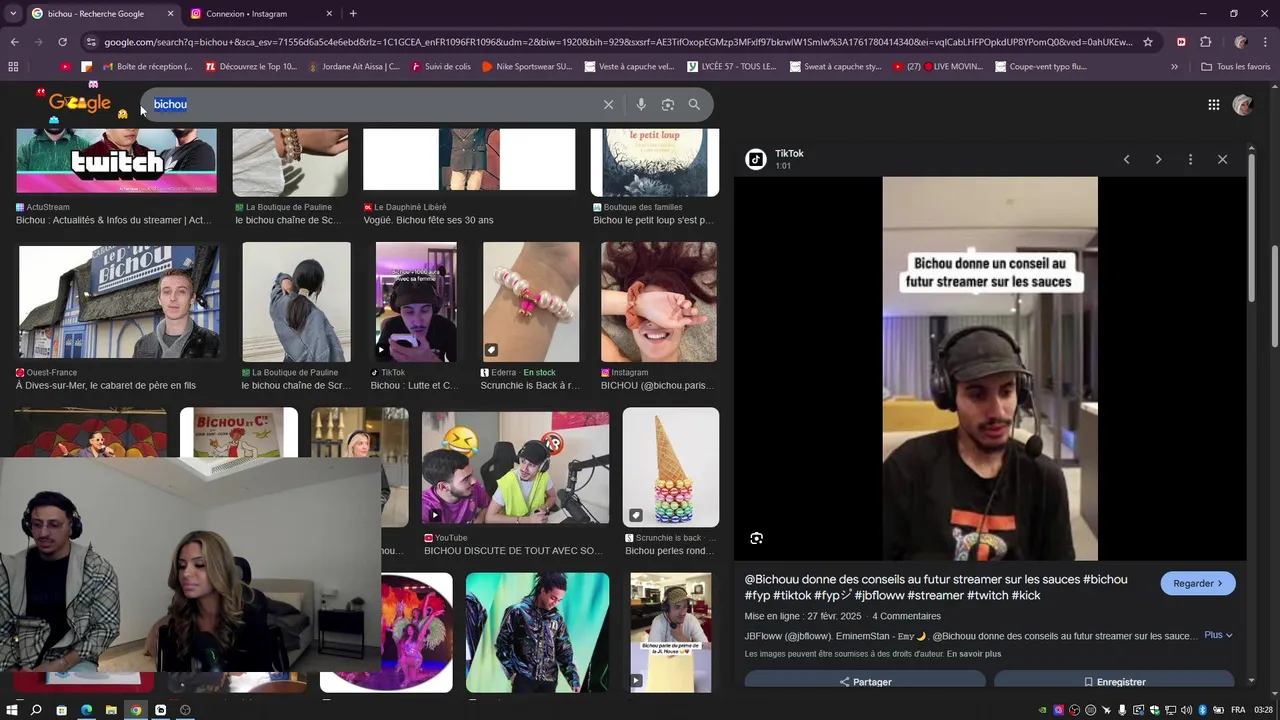Reload the page
The width and height of the screenshot is (1280, 720).
[62, 42]
